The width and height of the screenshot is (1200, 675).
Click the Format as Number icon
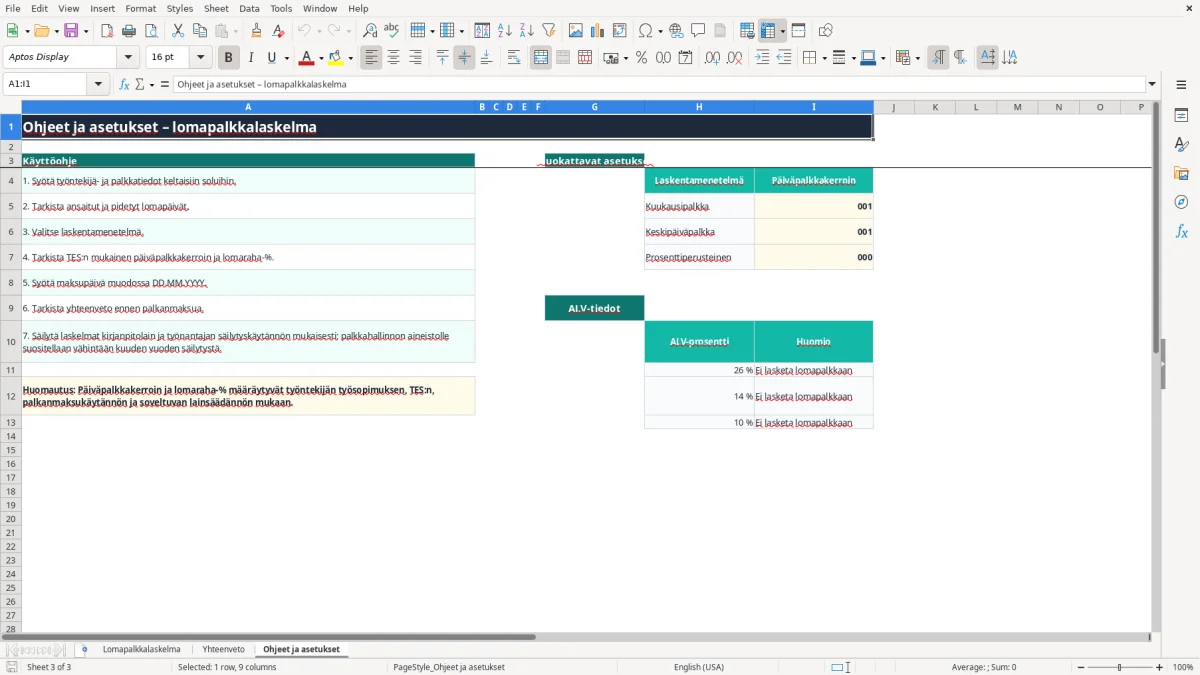pyautogui.click(x=663, y=58)
